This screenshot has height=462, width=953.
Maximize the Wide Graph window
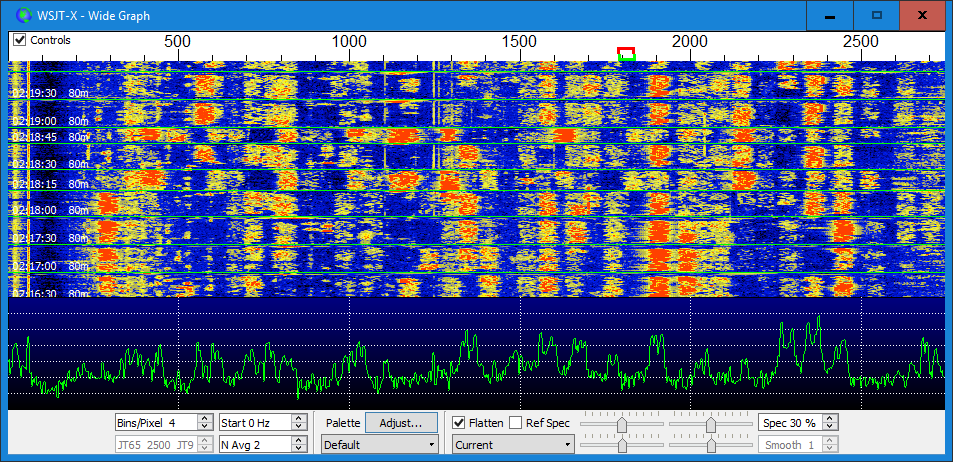(876, 15)
